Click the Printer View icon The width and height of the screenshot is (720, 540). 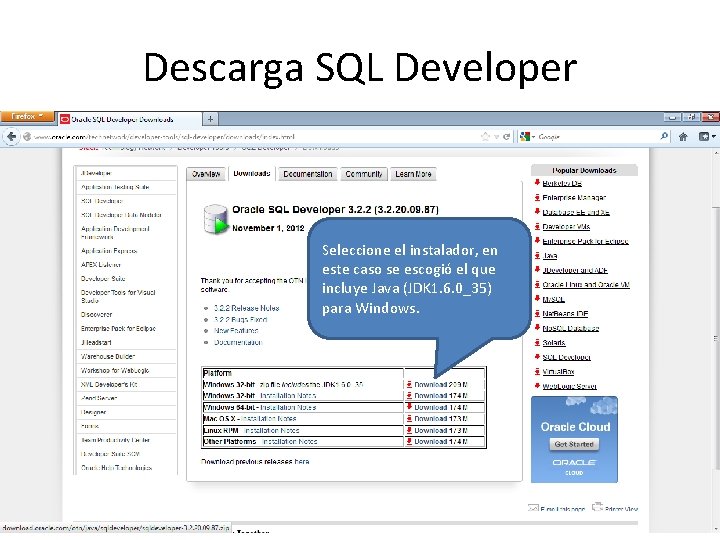point(597,507)
